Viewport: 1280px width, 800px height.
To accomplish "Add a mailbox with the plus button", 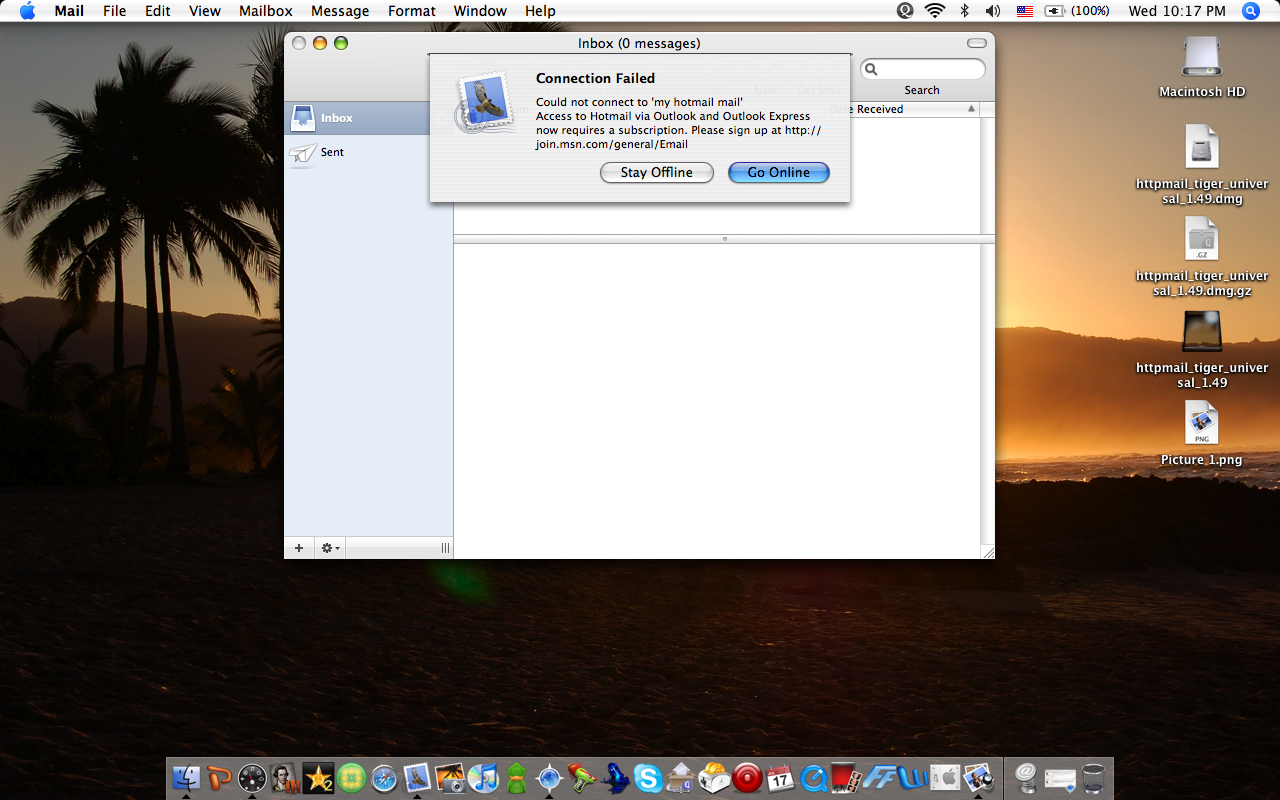I will [298, 548].
